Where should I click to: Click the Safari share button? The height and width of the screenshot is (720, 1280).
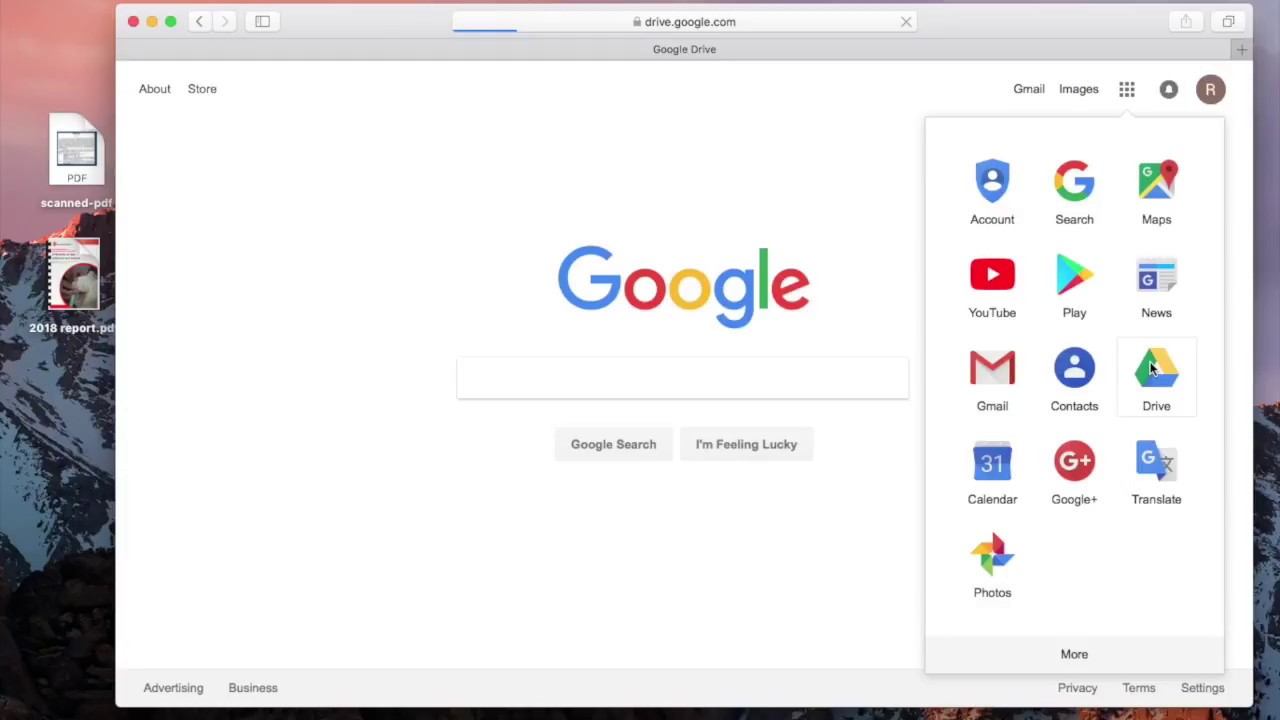coord(1186,21)
